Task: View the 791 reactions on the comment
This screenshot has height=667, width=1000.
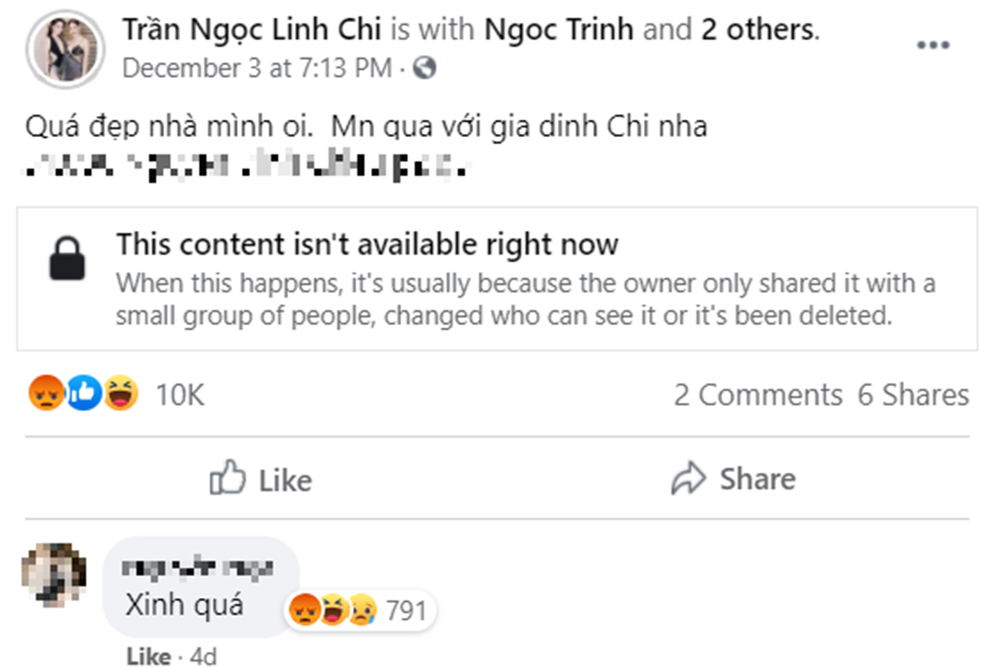Action: coord(405,610)
